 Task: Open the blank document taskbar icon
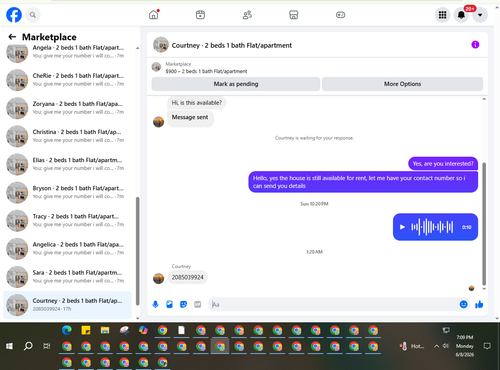pos(181,330)
